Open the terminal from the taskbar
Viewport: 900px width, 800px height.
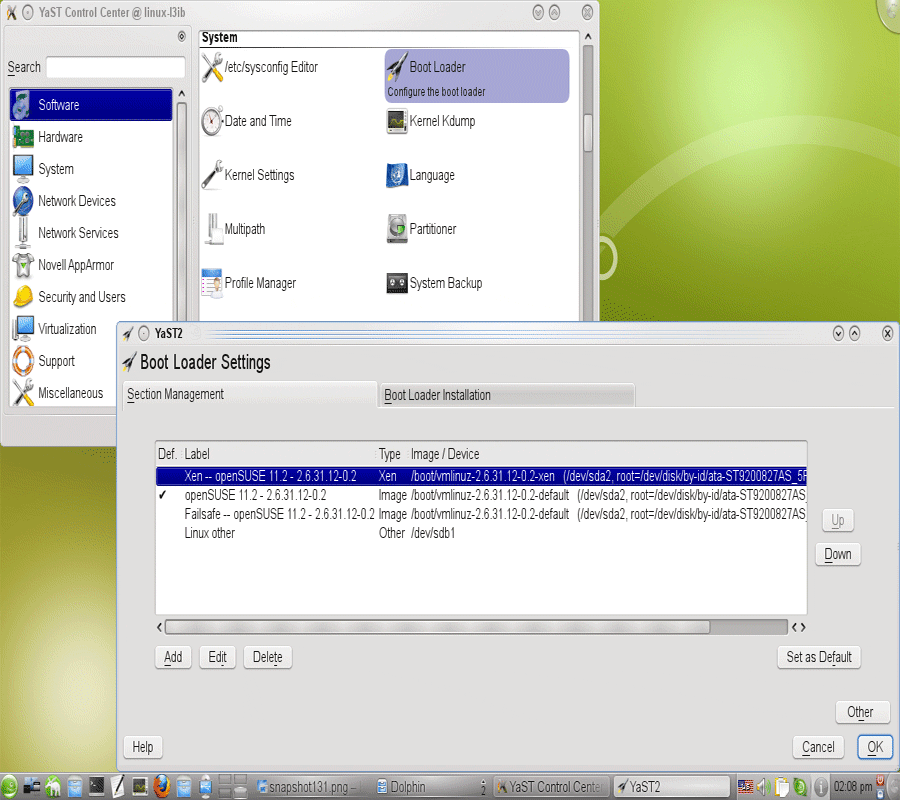pyautogui.click(x=96, y=786)
